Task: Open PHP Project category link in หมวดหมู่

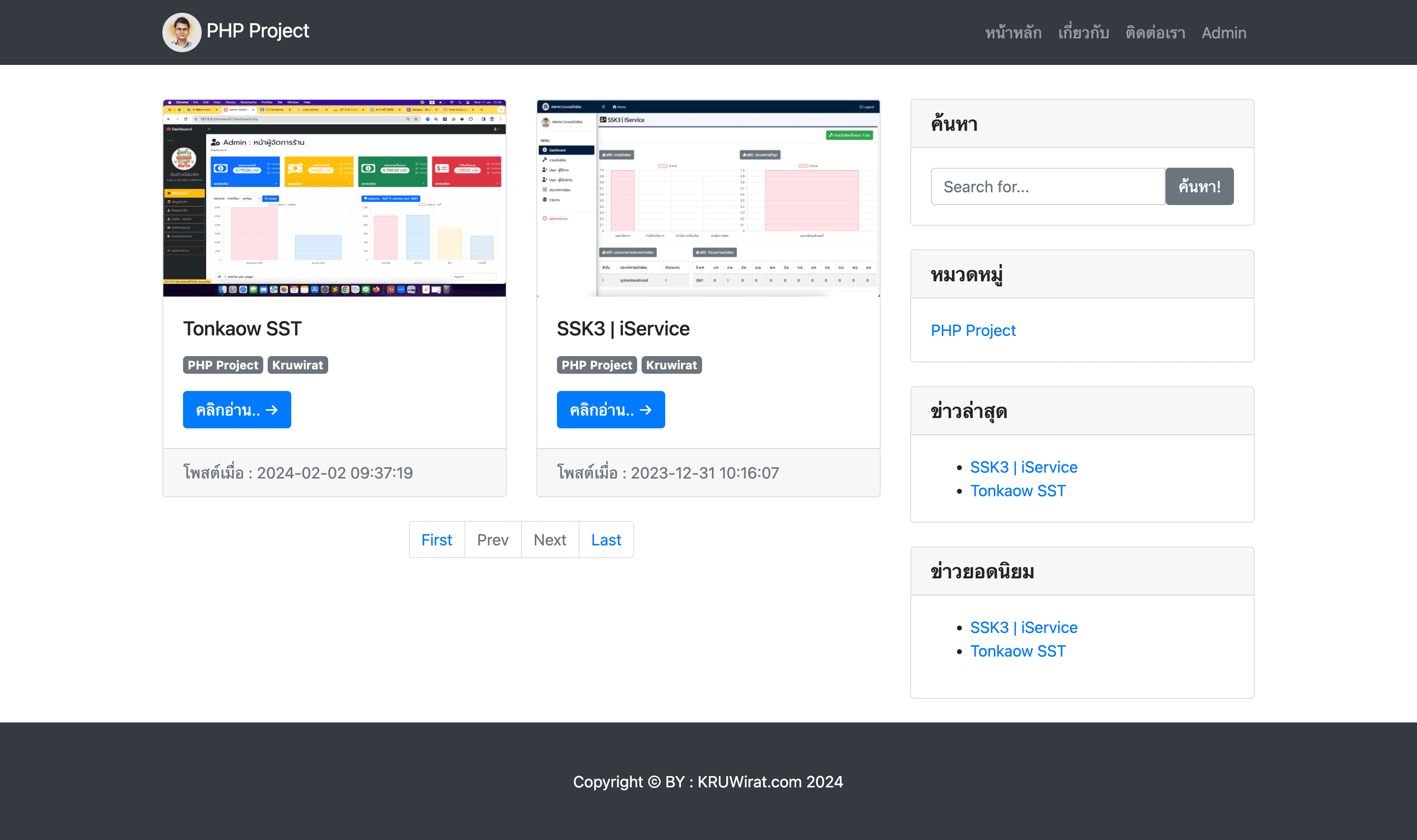Action: pos(973,330)
